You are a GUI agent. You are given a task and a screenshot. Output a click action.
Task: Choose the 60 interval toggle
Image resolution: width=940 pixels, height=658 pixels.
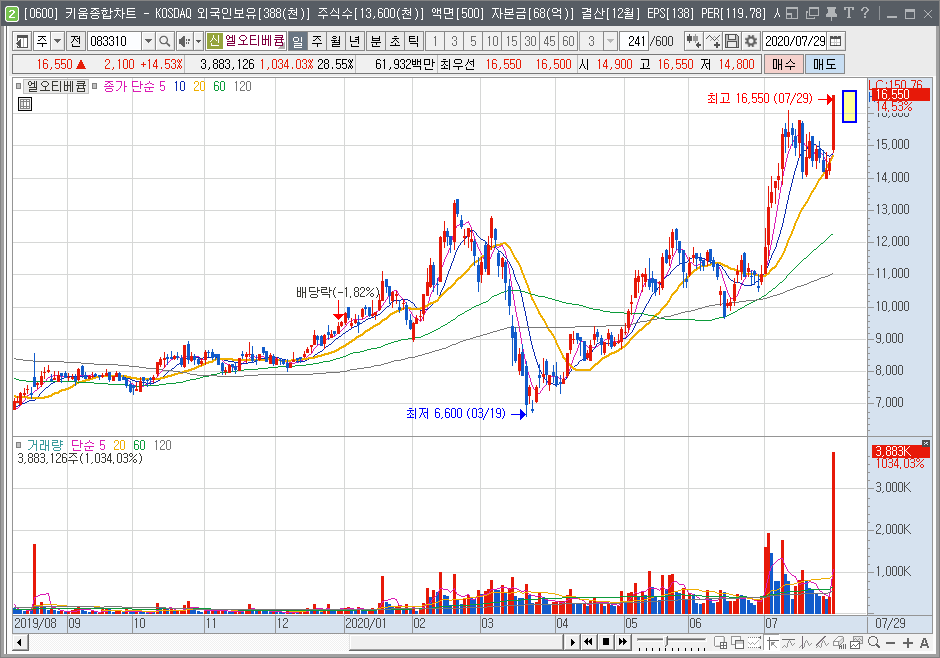tap(569, 41)
